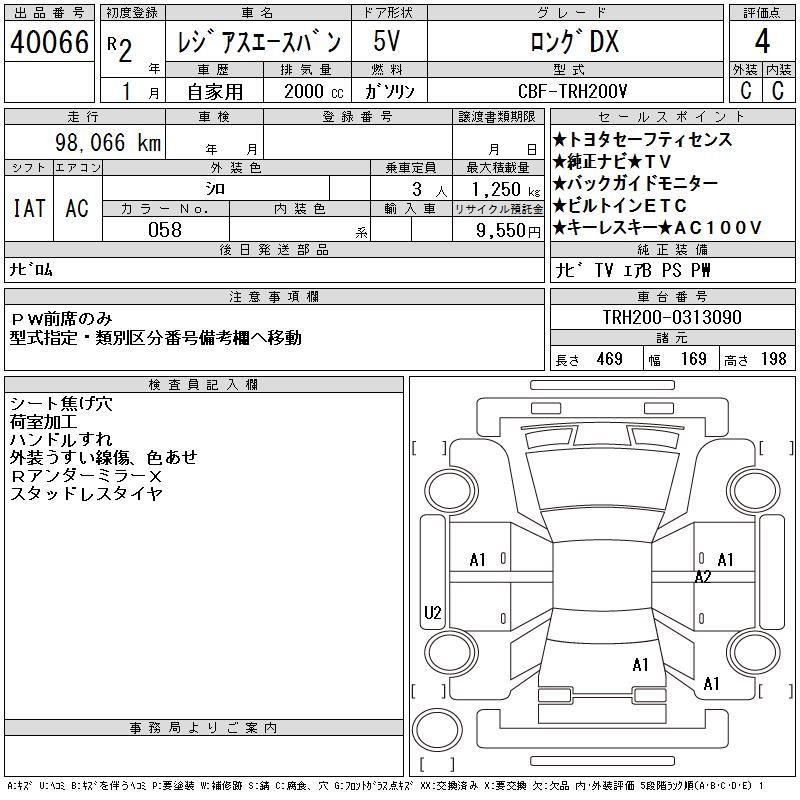Image resolution: width=800 pixels, height=800 pixels.
Task: Select the engine displacement 2000 cc
Action: click(308, 91)
